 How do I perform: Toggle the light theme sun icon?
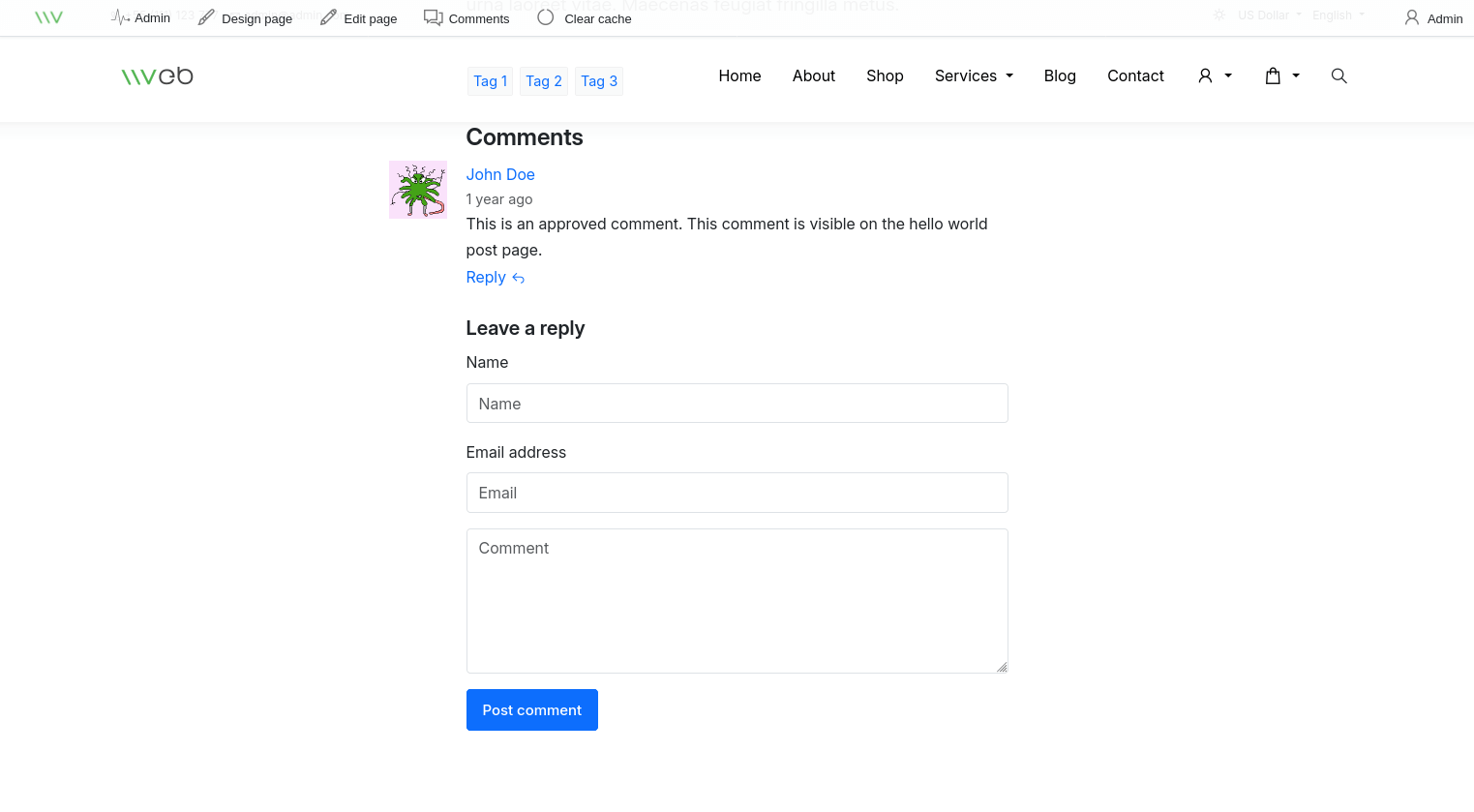pos(1219,15)
